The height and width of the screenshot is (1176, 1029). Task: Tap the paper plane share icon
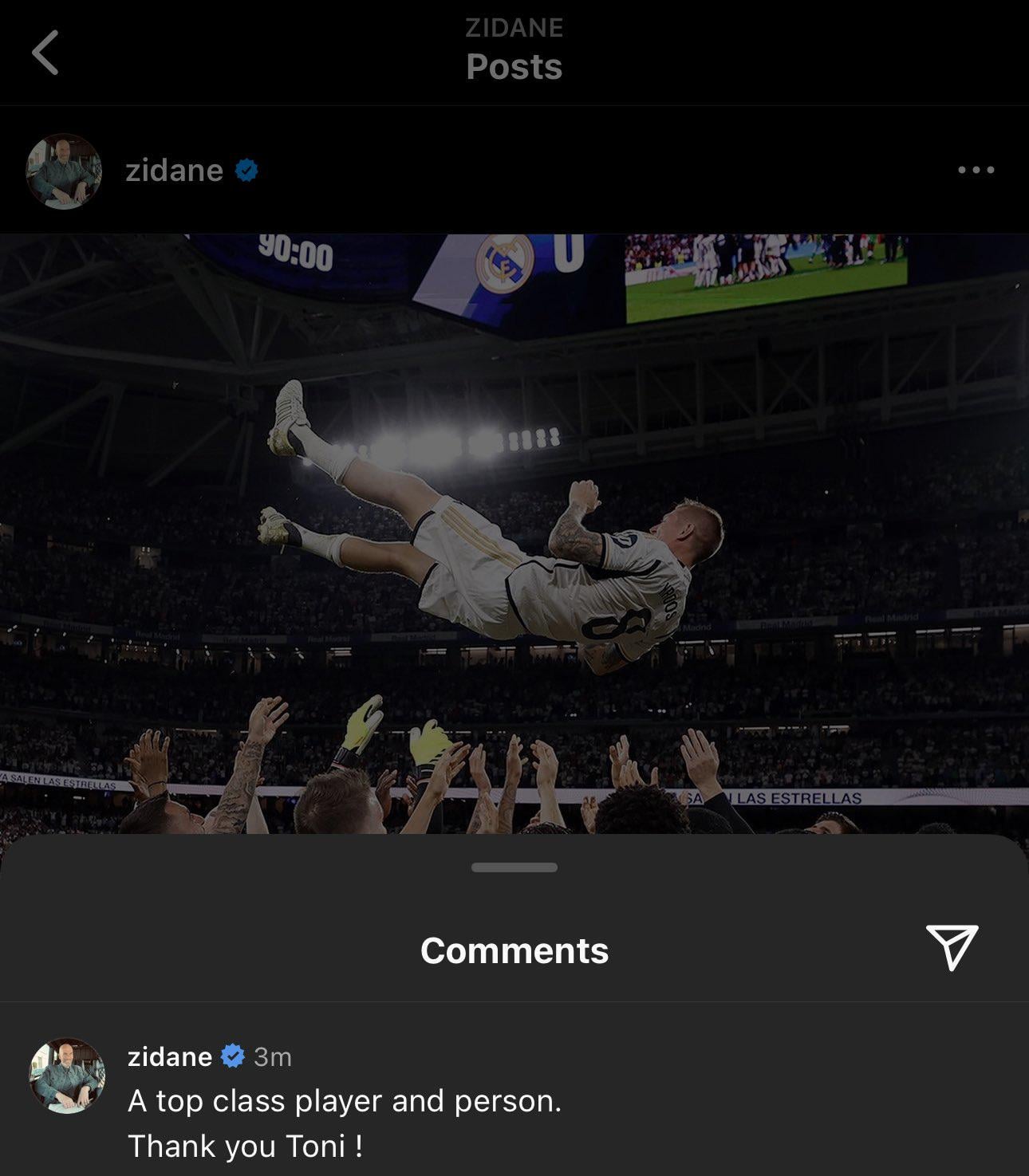(x=951, y=947)
